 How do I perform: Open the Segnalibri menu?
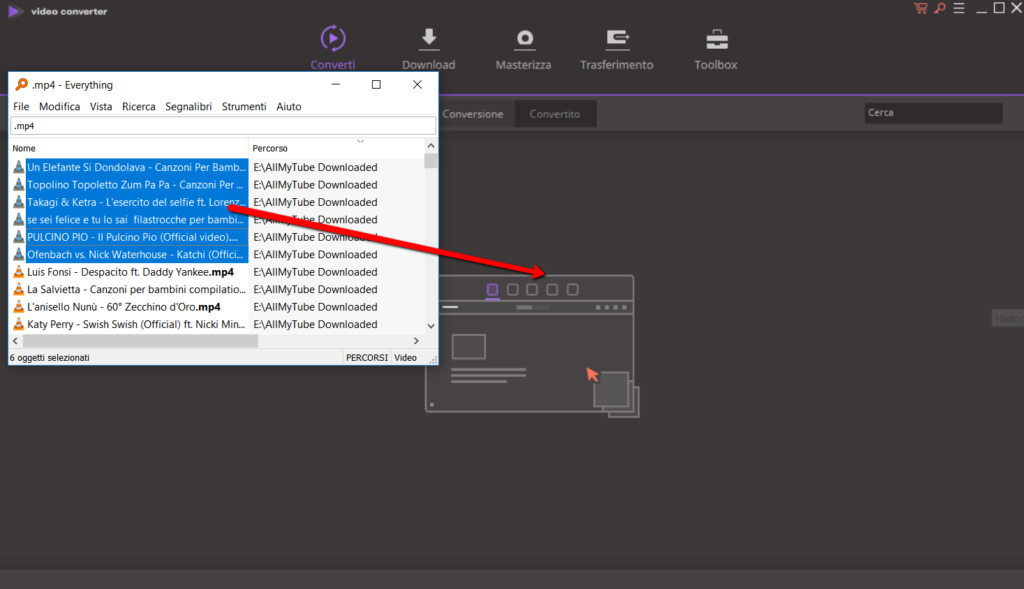(x=188, y=106)
